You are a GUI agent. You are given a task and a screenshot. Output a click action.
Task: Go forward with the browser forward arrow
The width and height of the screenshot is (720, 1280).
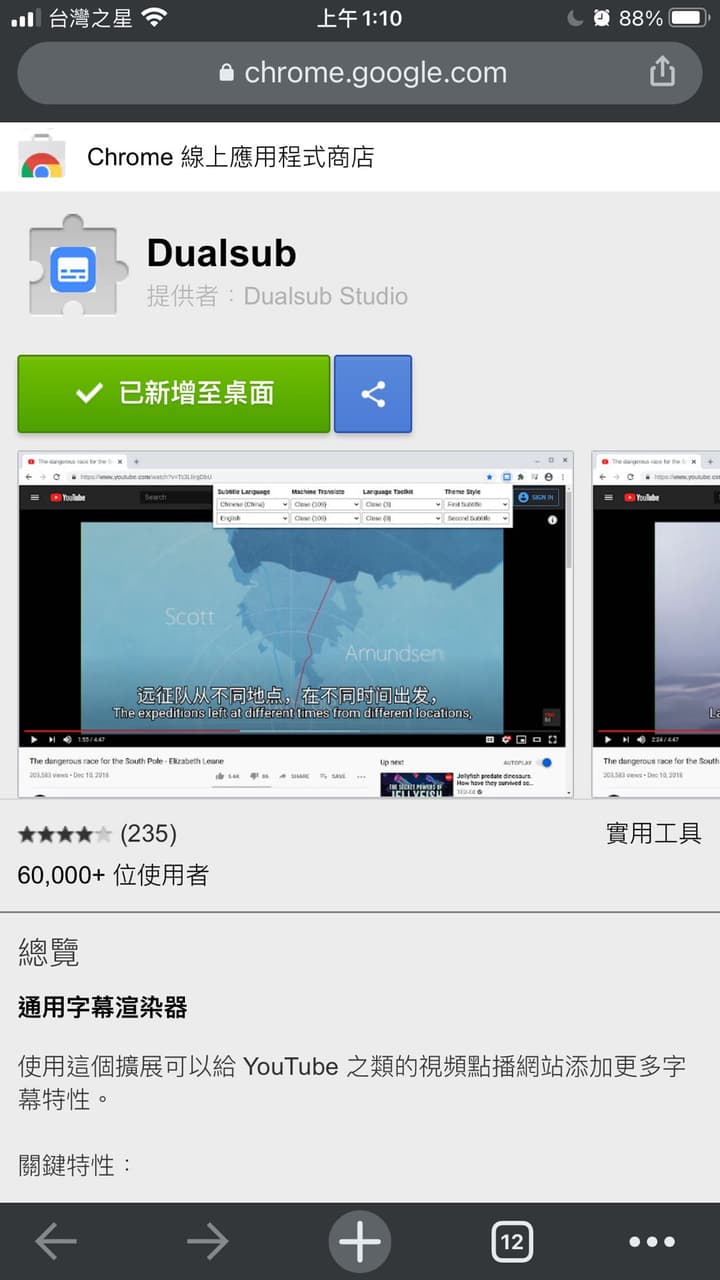pos(208,1242)
